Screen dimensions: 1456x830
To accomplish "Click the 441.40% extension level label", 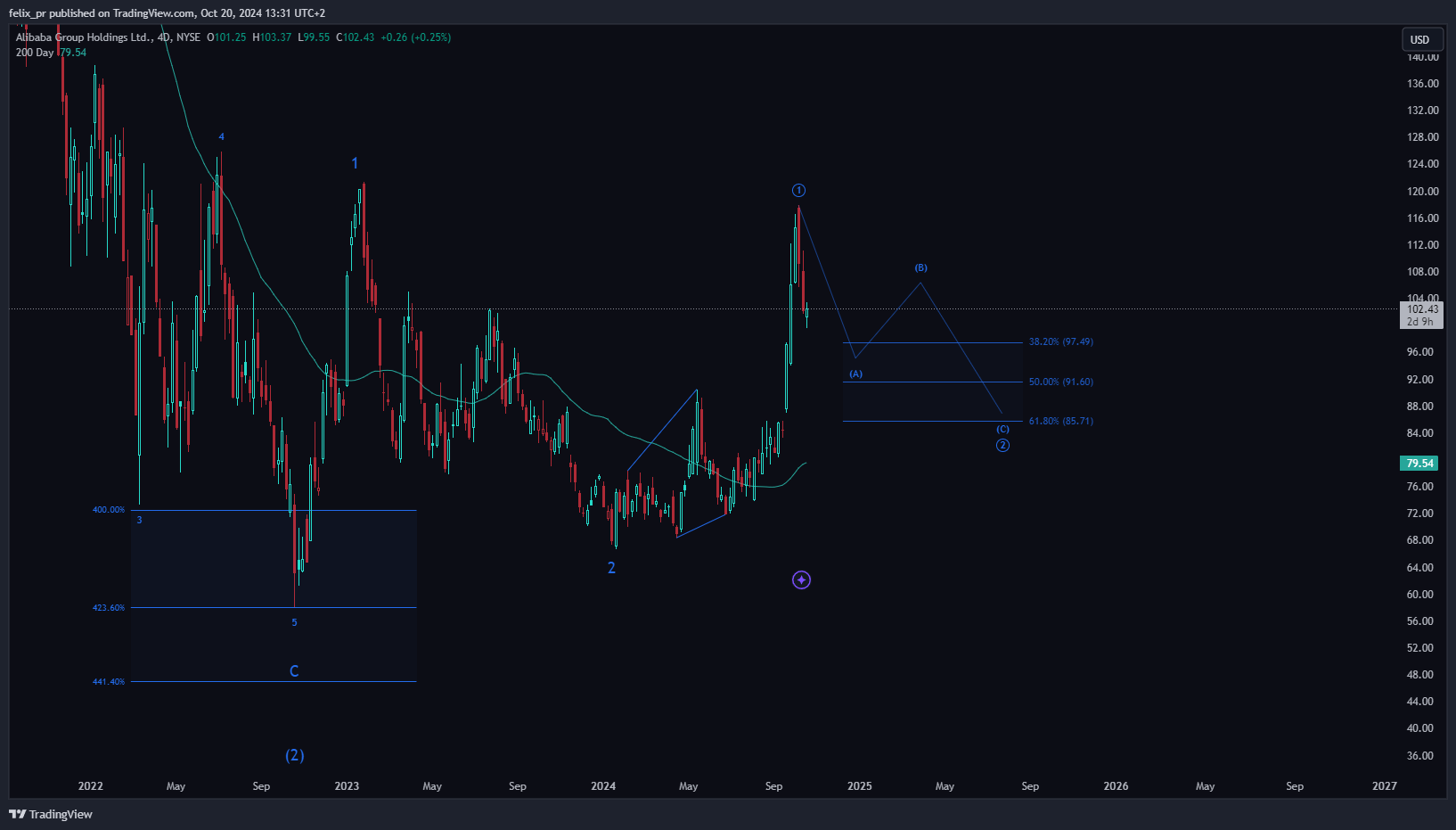I will 109,681.
